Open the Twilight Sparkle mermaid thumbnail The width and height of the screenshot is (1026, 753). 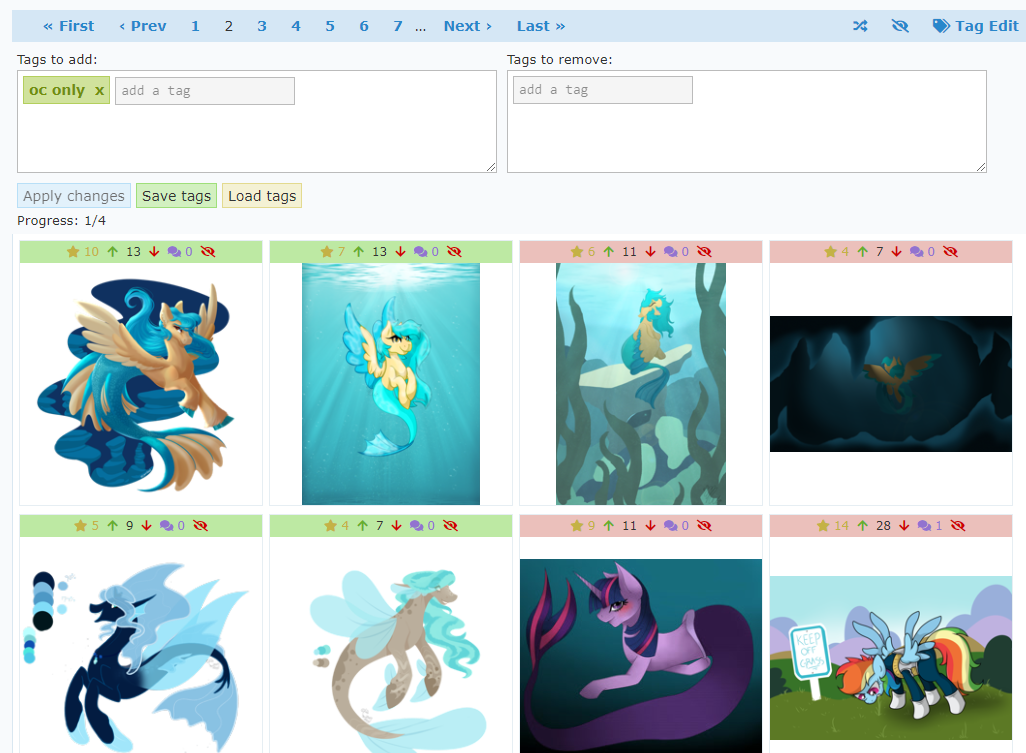click(x=641, y=656)
